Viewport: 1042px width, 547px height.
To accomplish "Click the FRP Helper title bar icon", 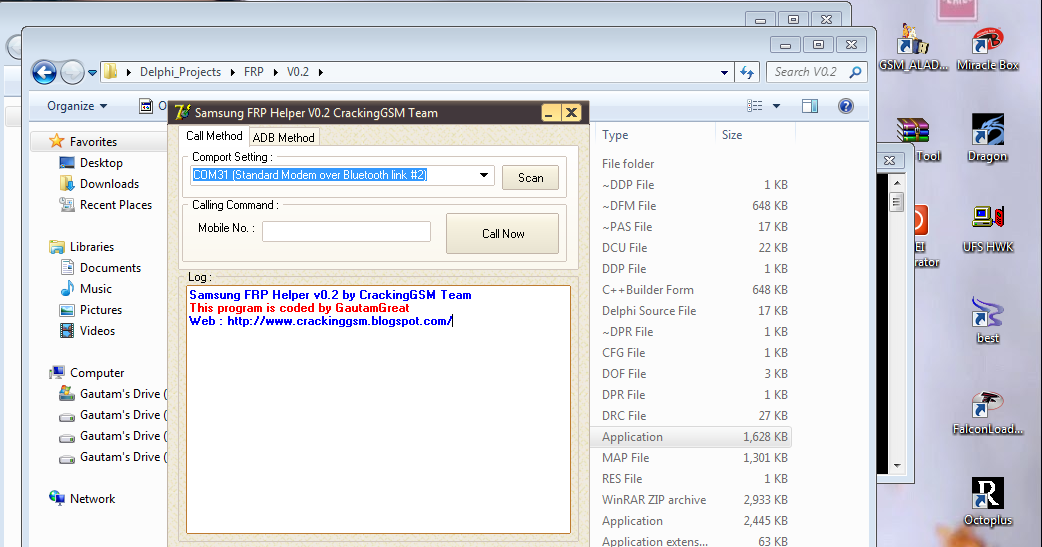I will coord(183,112).
